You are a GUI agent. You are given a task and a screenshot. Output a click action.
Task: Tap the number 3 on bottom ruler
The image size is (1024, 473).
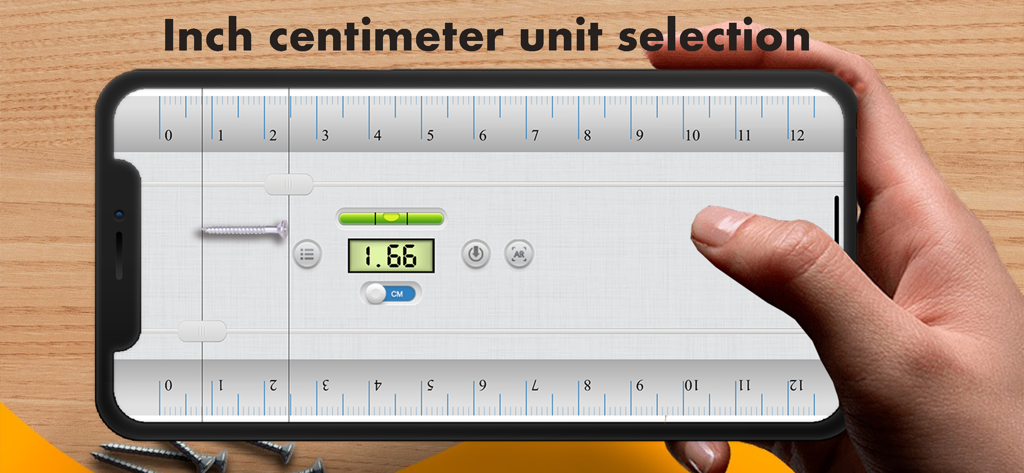pos(325,385)
